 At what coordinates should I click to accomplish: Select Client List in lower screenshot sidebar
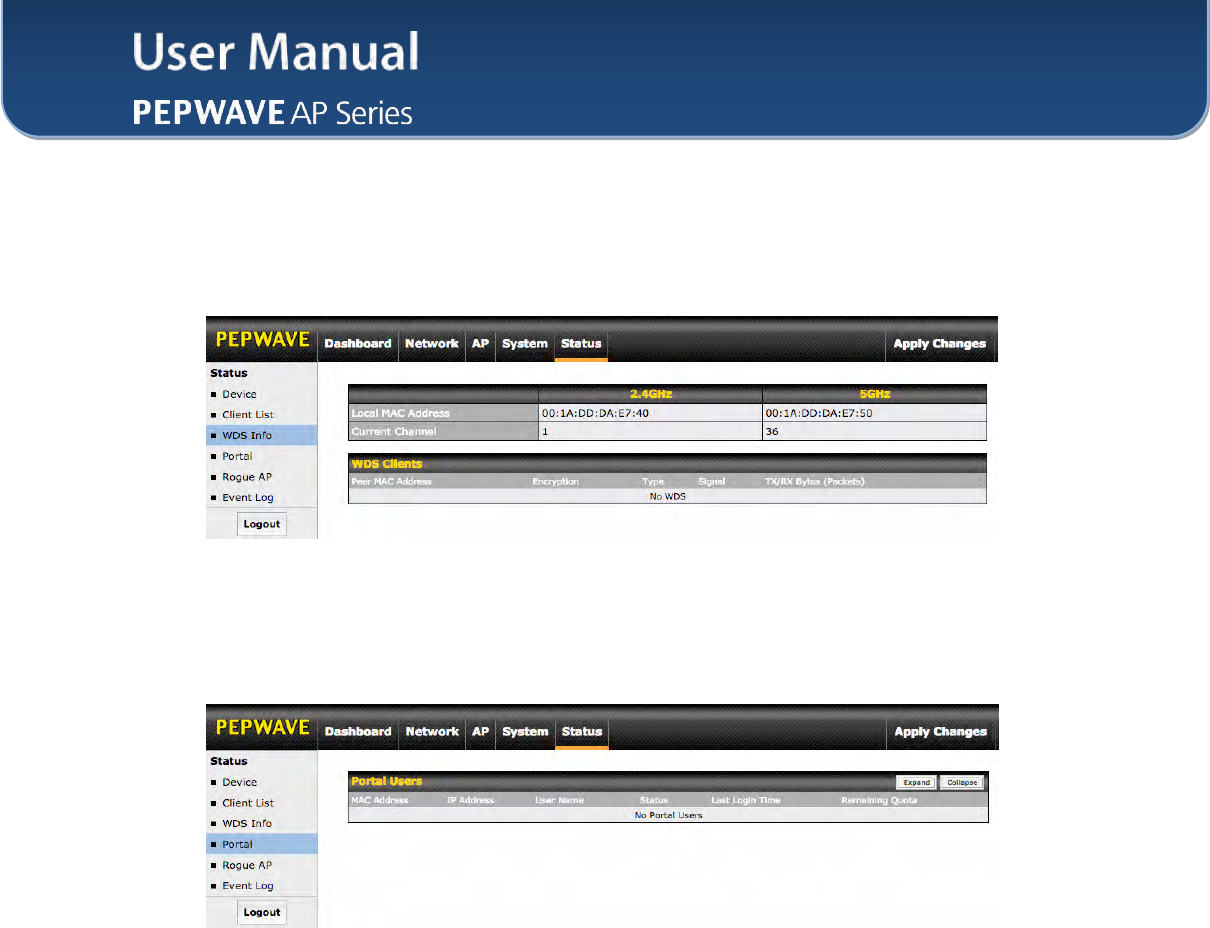248,802
